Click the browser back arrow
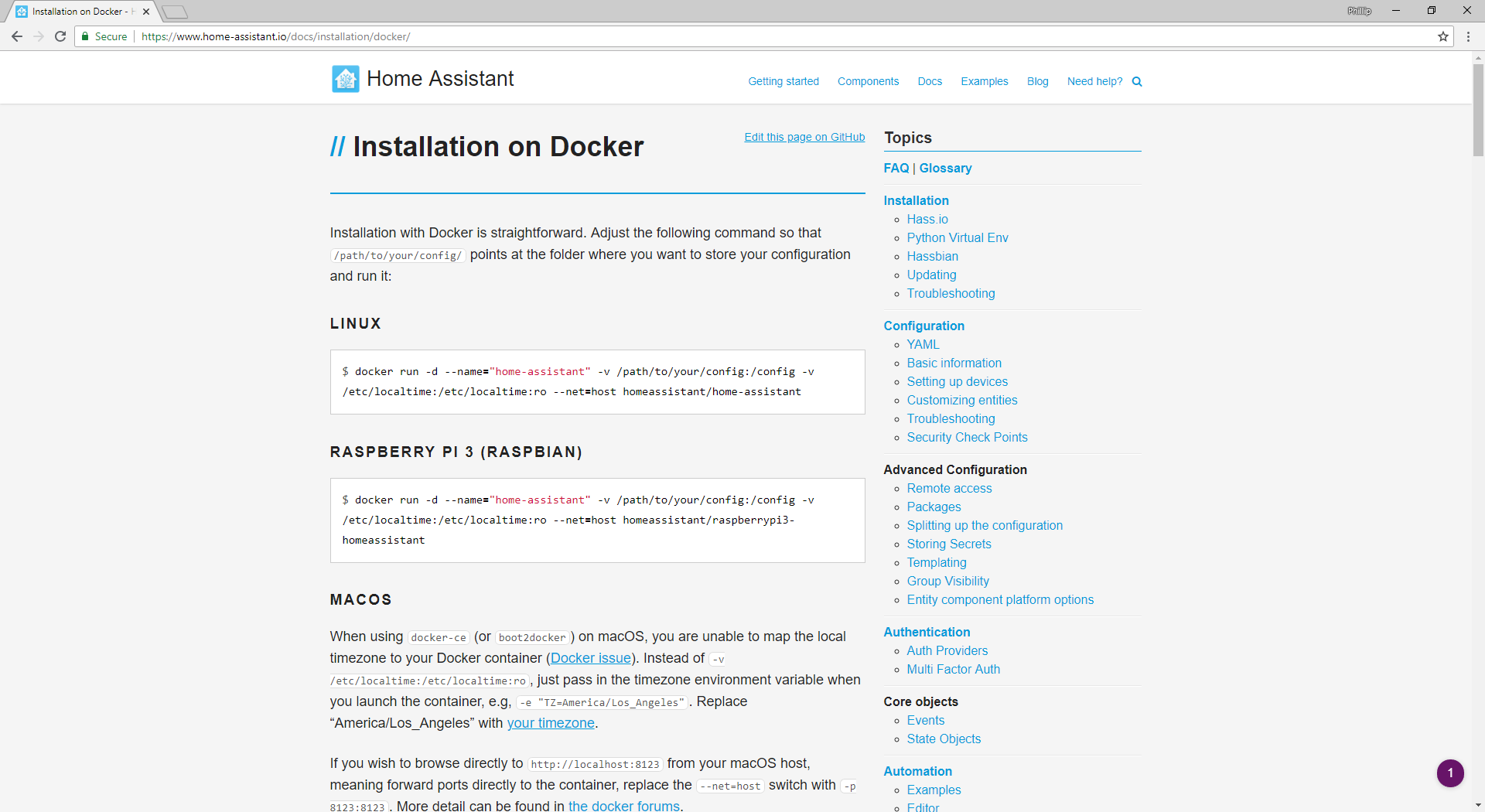The image size is (1485, 812). coord(17,36)
